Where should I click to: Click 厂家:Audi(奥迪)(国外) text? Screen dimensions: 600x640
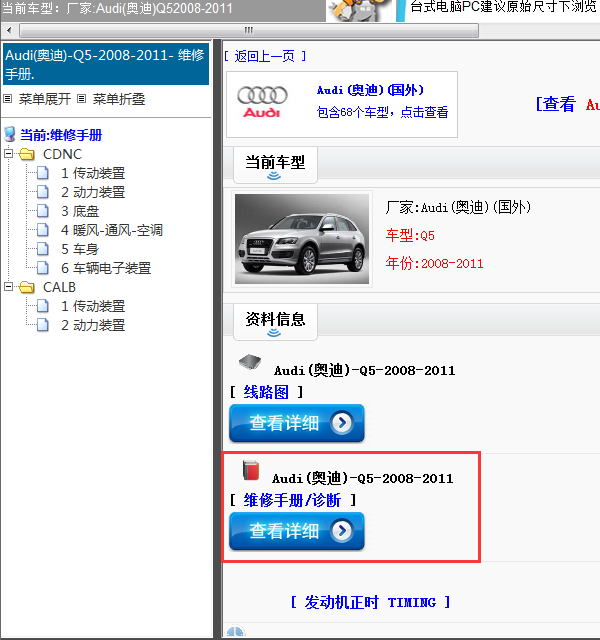point(458,207)
